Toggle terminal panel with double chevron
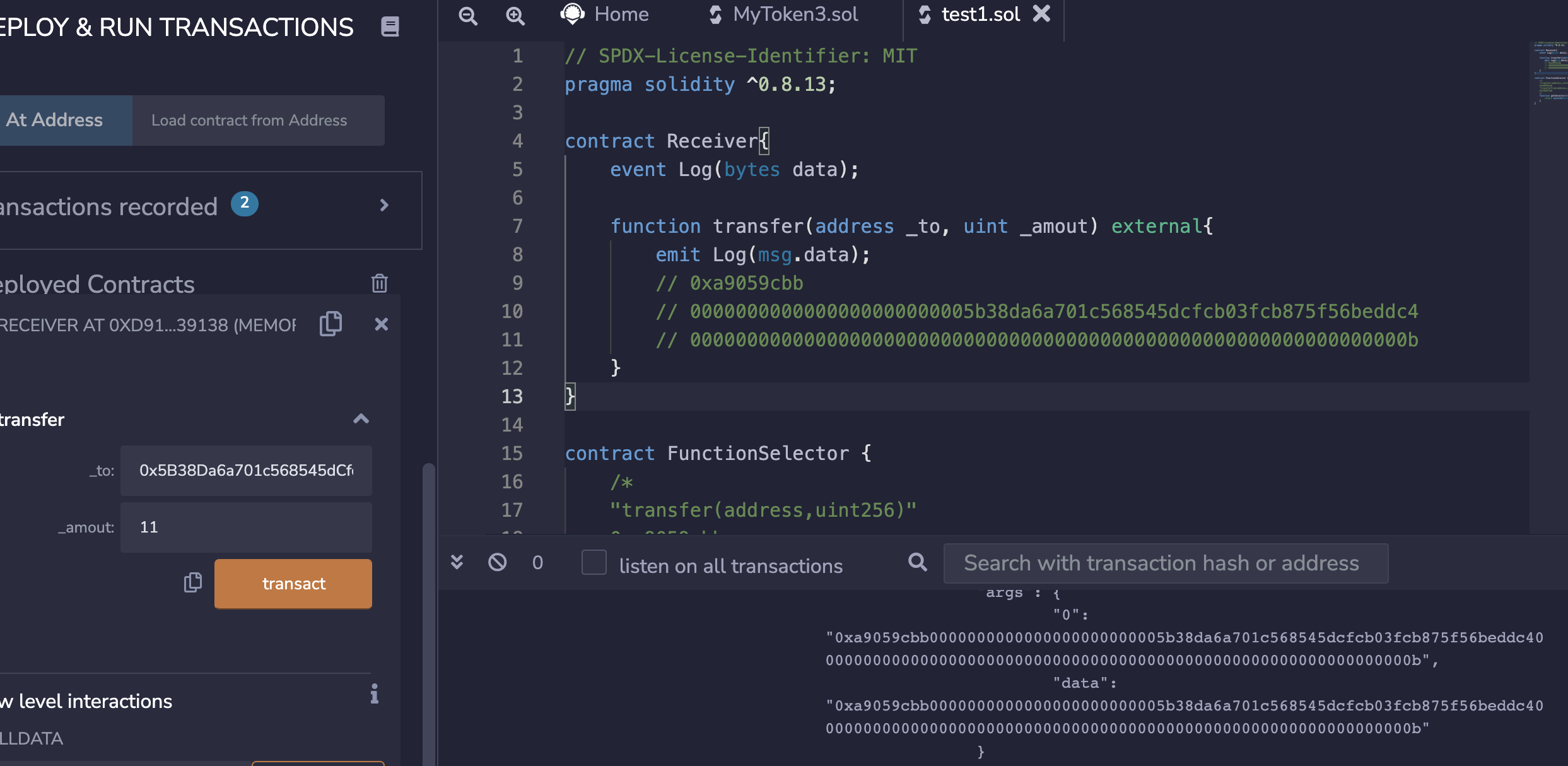 click(457, 562)
